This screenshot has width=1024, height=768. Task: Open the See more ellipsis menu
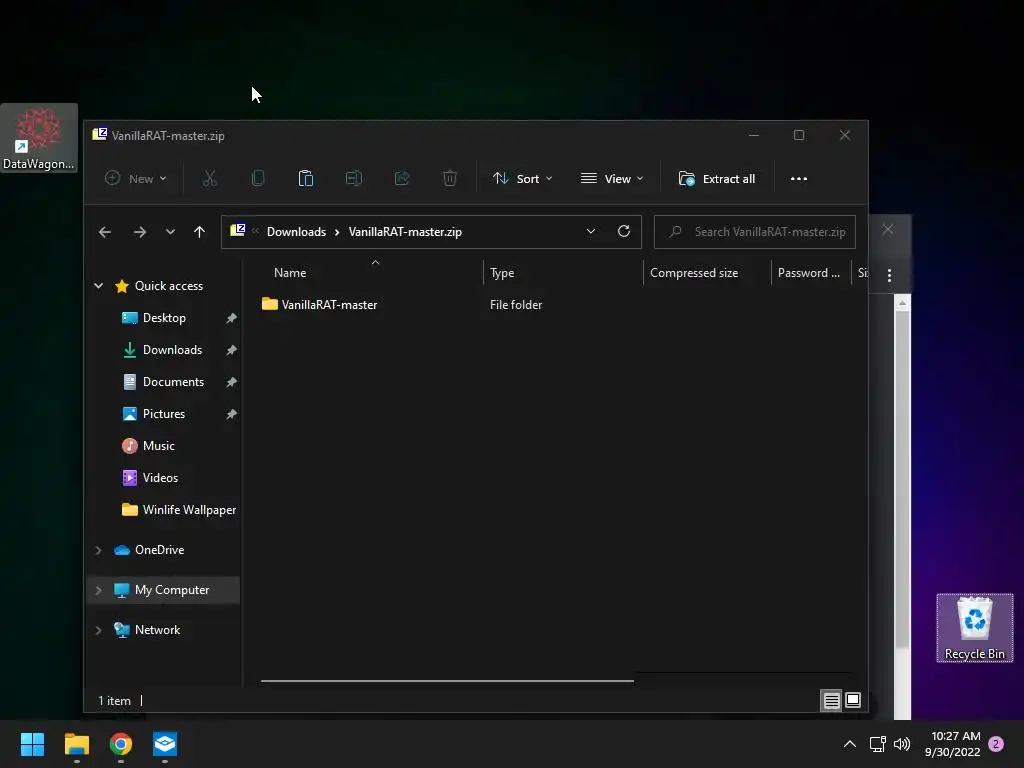point(799,178)
